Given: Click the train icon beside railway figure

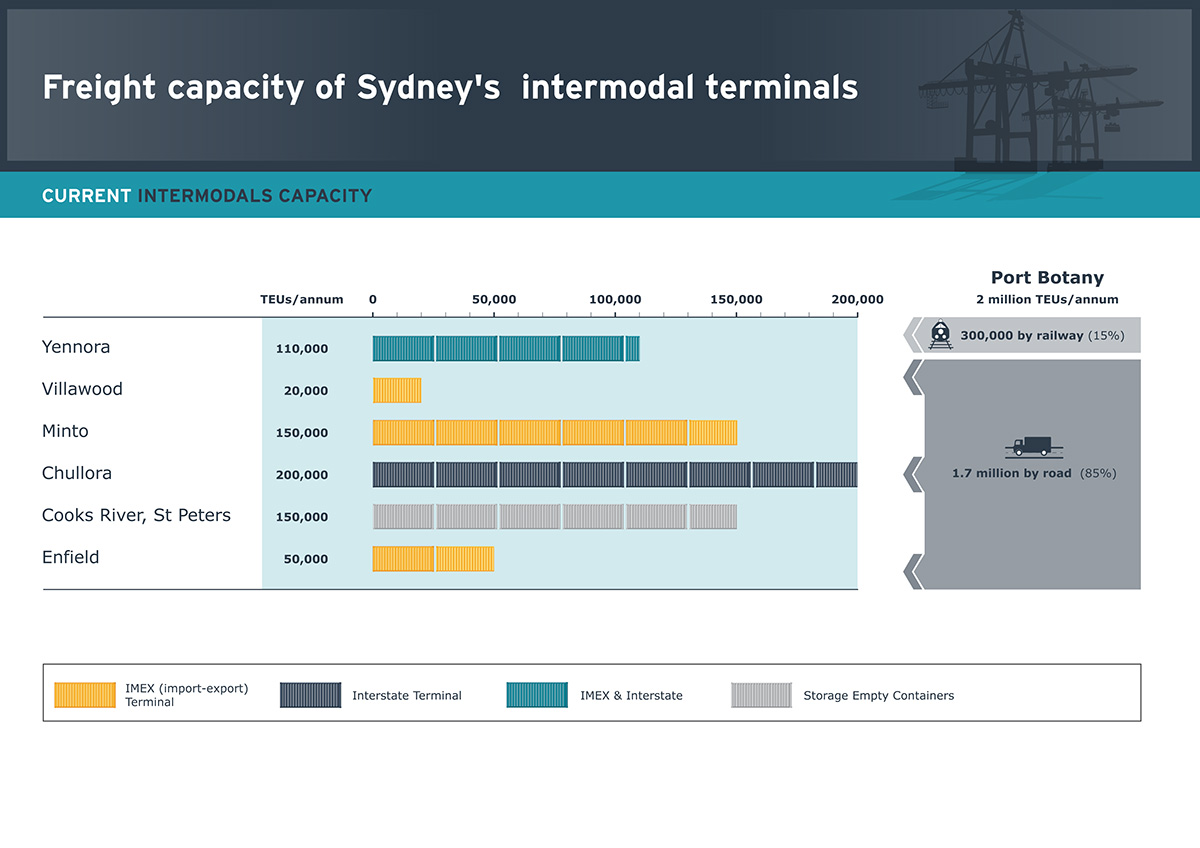Looking at the screenshot, I should (940, 336).
